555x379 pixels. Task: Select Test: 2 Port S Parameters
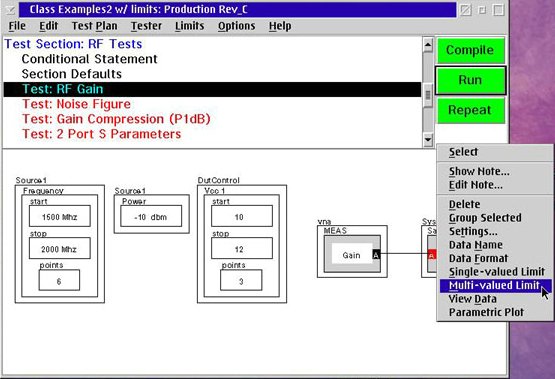coord(102,134)
